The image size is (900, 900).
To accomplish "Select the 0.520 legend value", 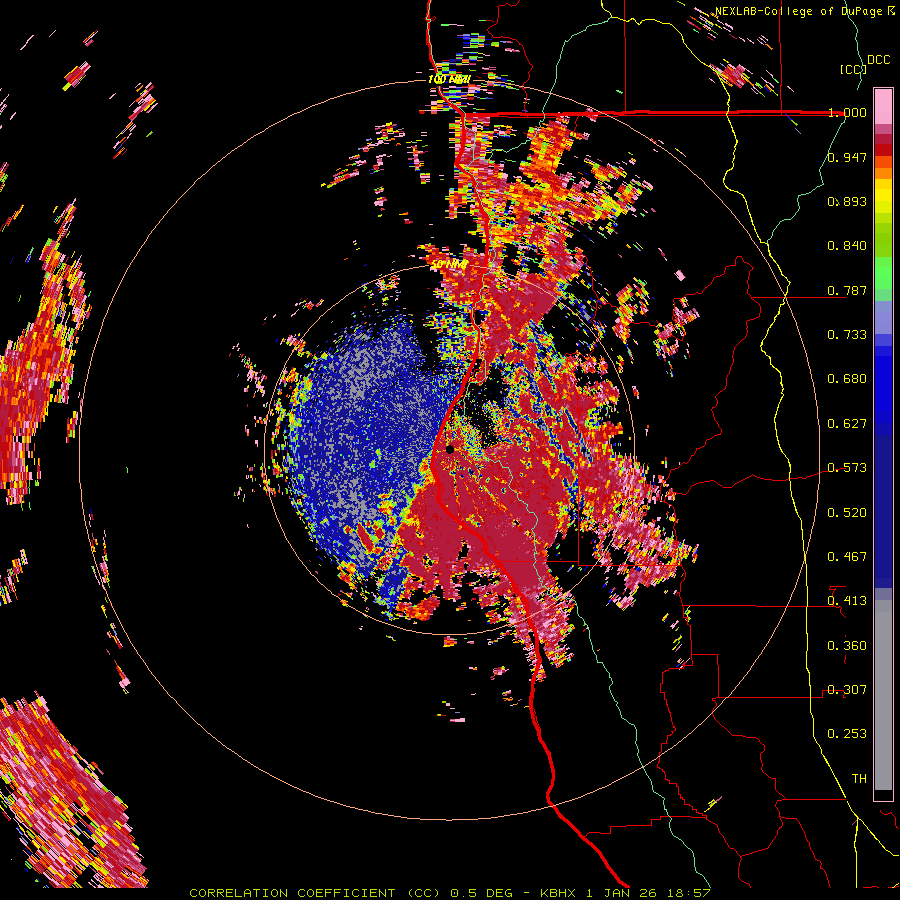I will (847, 513).
